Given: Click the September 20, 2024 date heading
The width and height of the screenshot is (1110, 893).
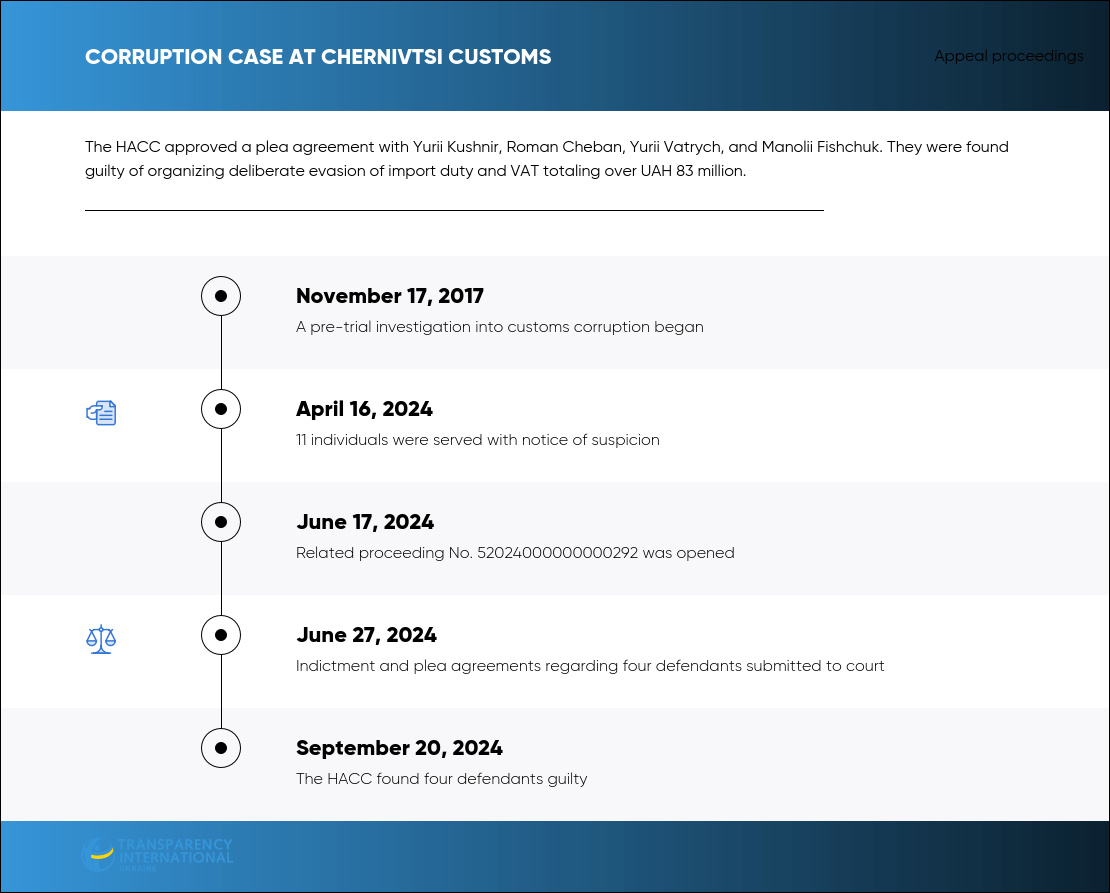Looking at the screenshot, I should 399,748.
